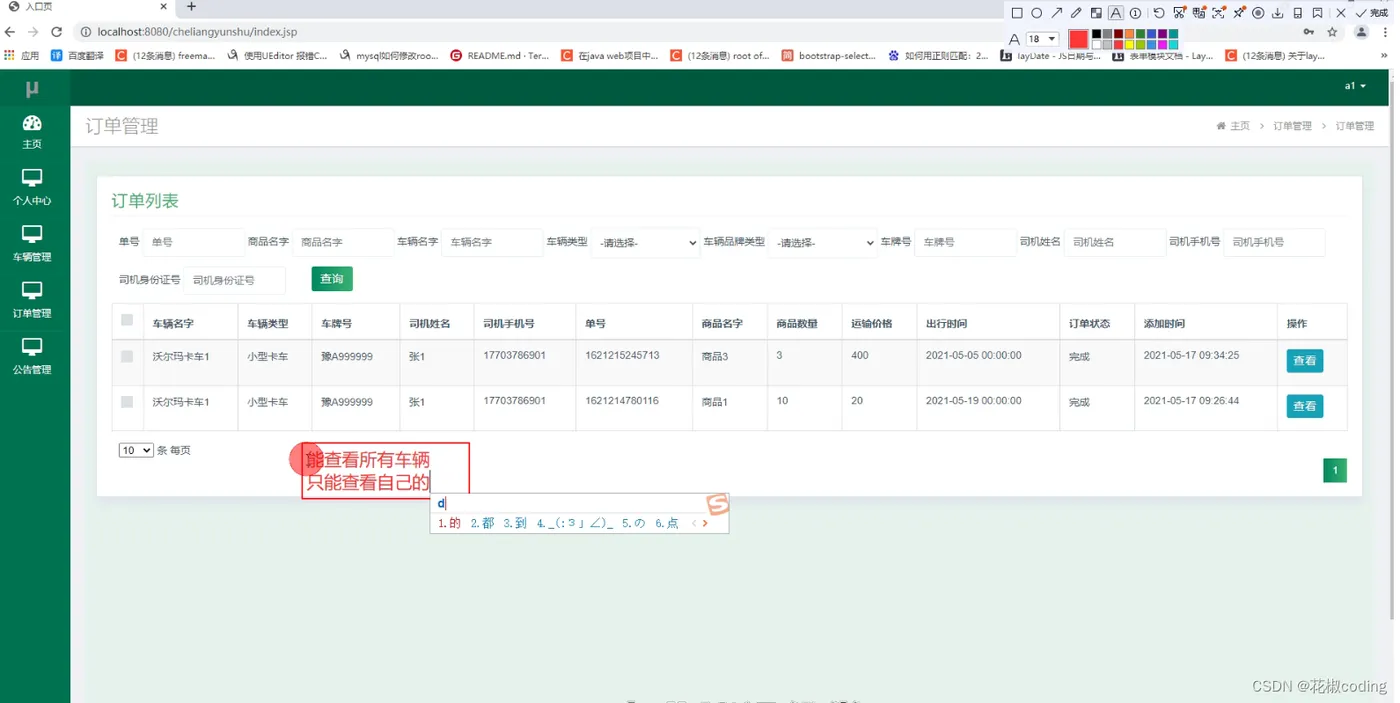Pin the screenshot to screen
Screen dimensions: 1400x703
click(1238, 13)
